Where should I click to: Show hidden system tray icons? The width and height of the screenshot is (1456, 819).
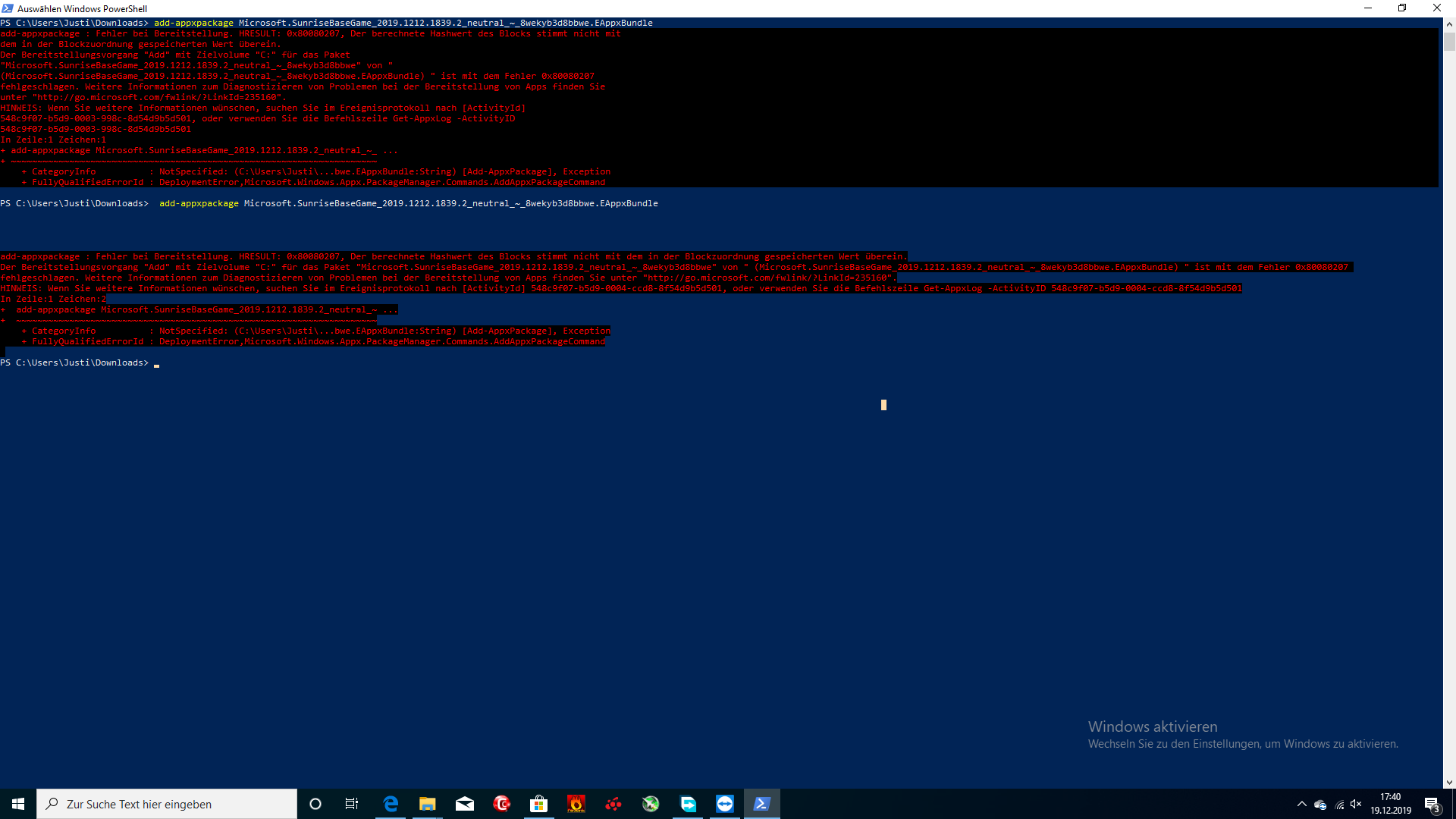pyautogui.click(x=1302, y=804)
